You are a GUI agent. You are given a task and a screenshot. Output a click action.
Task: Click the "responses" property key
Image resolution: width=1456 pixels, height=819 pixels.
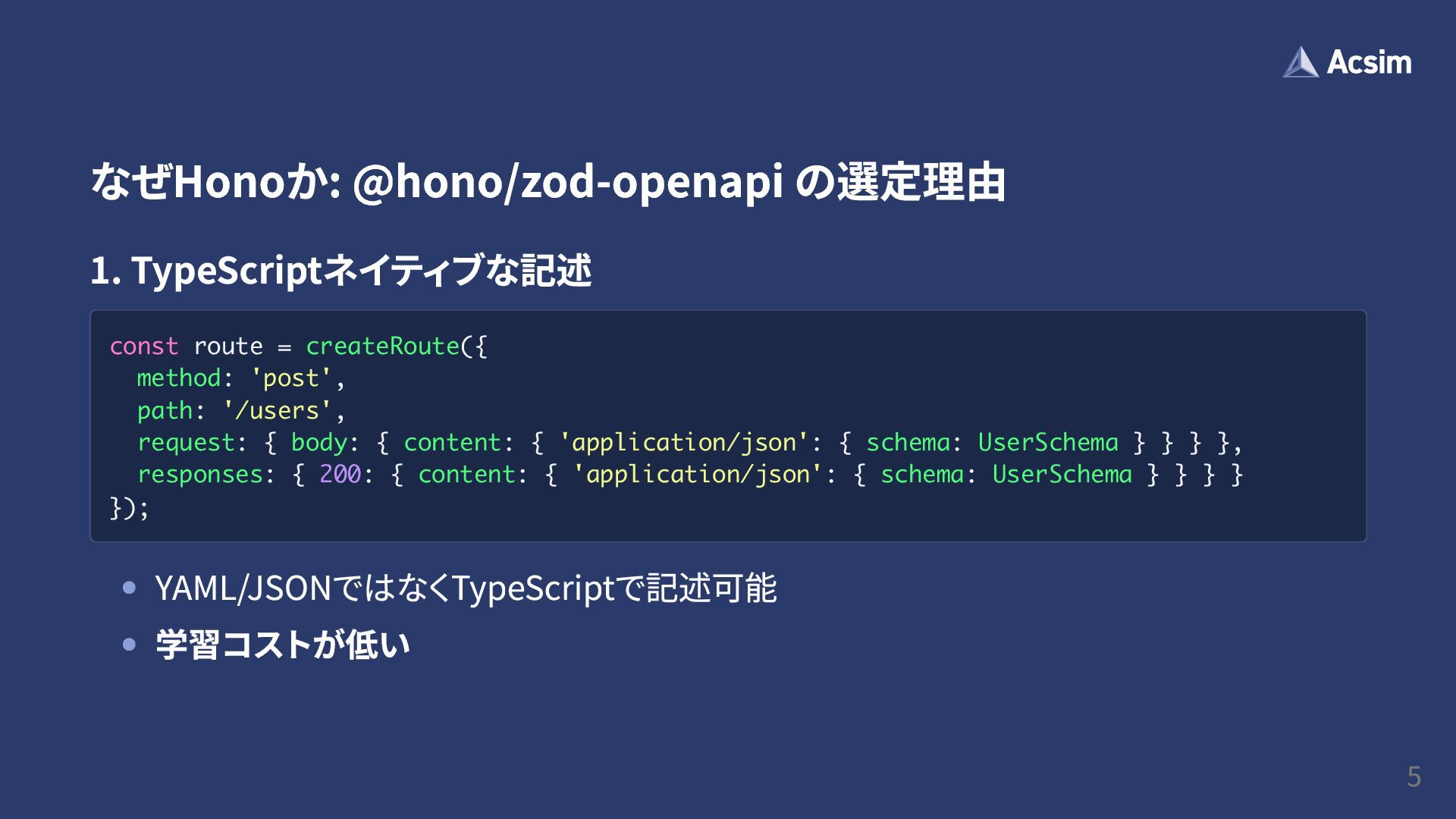tap(199, 475)
